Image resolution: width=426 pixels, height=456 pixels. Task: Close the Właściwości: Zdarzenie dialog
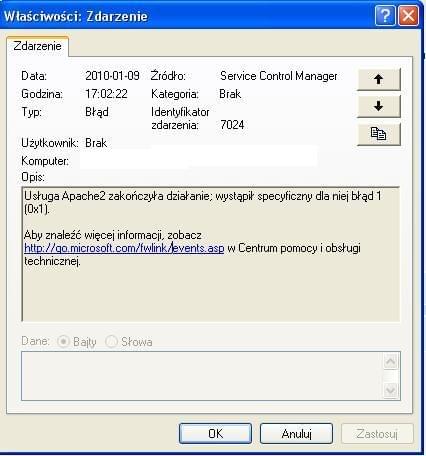coord(408,16)
